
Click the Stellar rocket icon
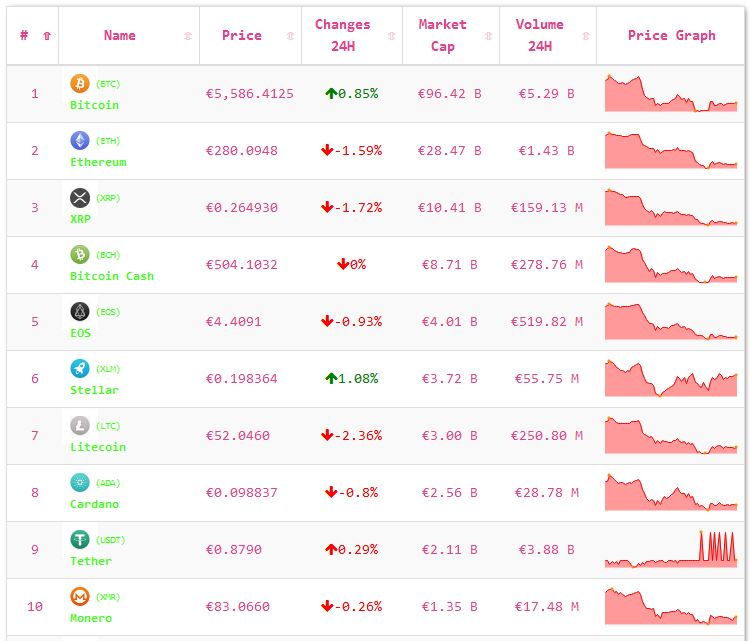pos(80,368)
